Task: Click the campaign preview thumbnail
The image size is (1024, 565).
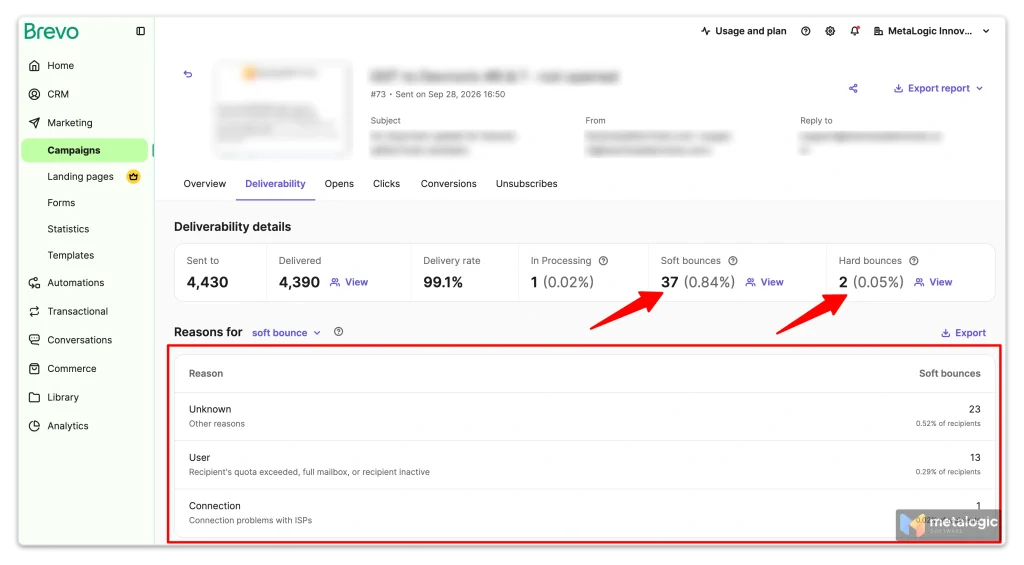Action: pyautogui.click(x=282, y=110)
